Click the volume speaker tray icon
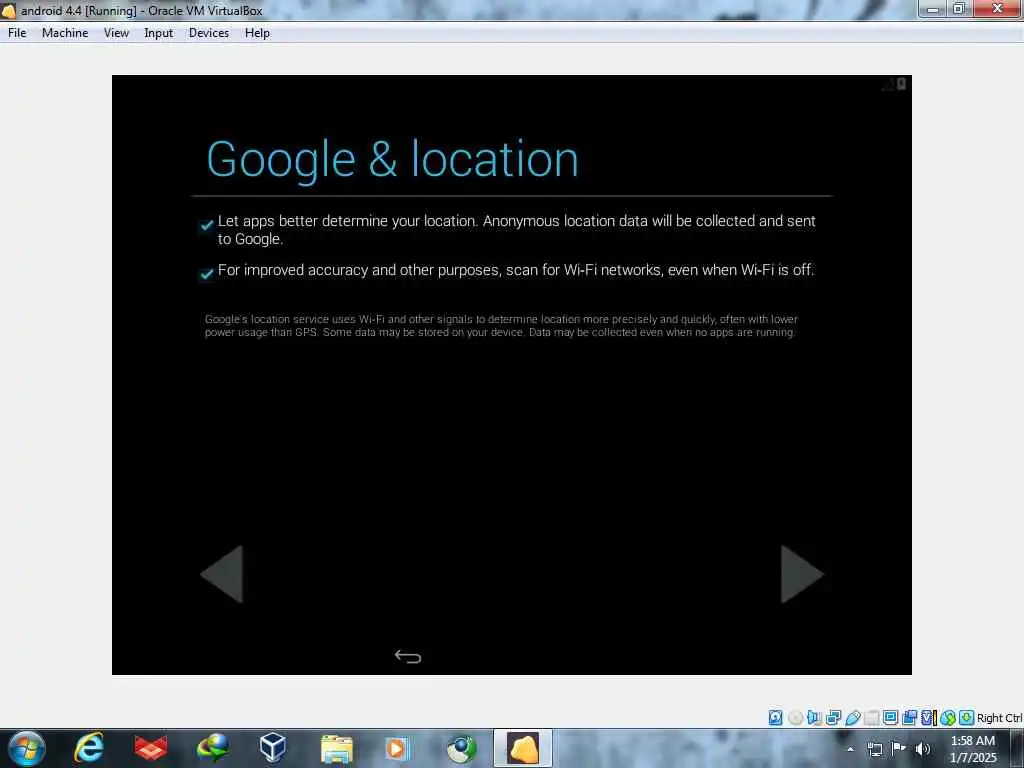This screenshot has height=768, width=1024. 923,749
